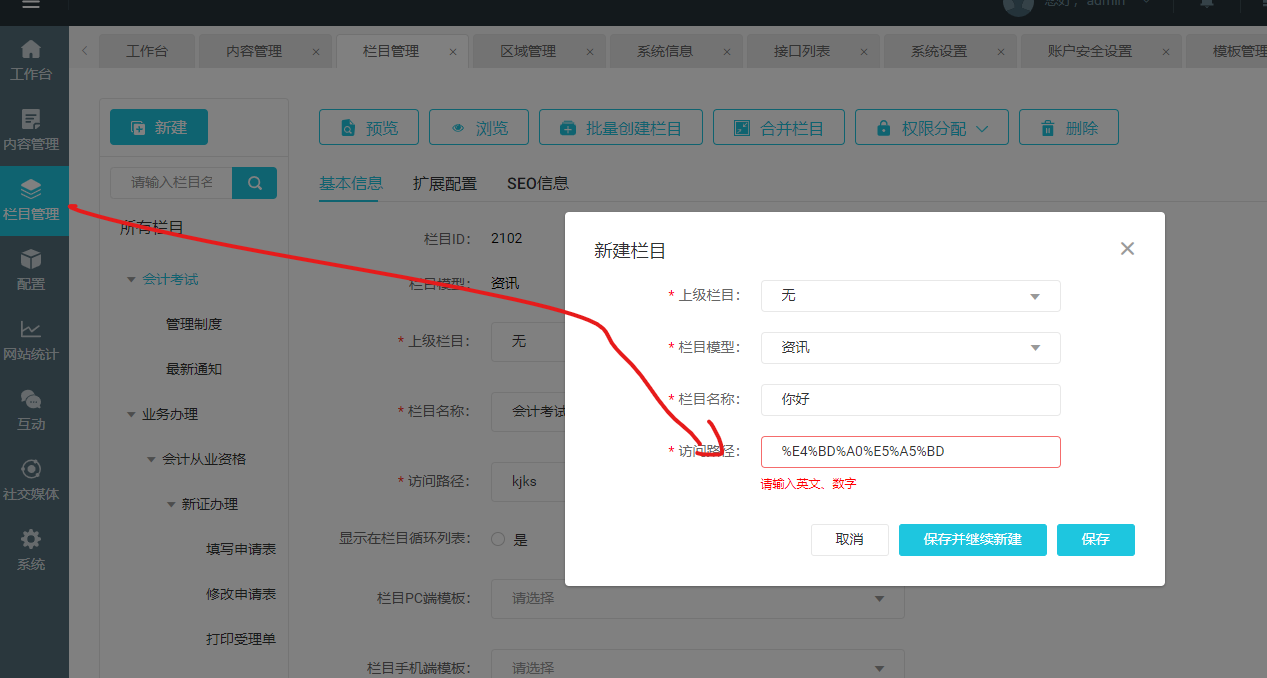The height and width of the screenshot is (678, 1267).
Task: Select 填写申请表 in the tree
Action: 241,549
